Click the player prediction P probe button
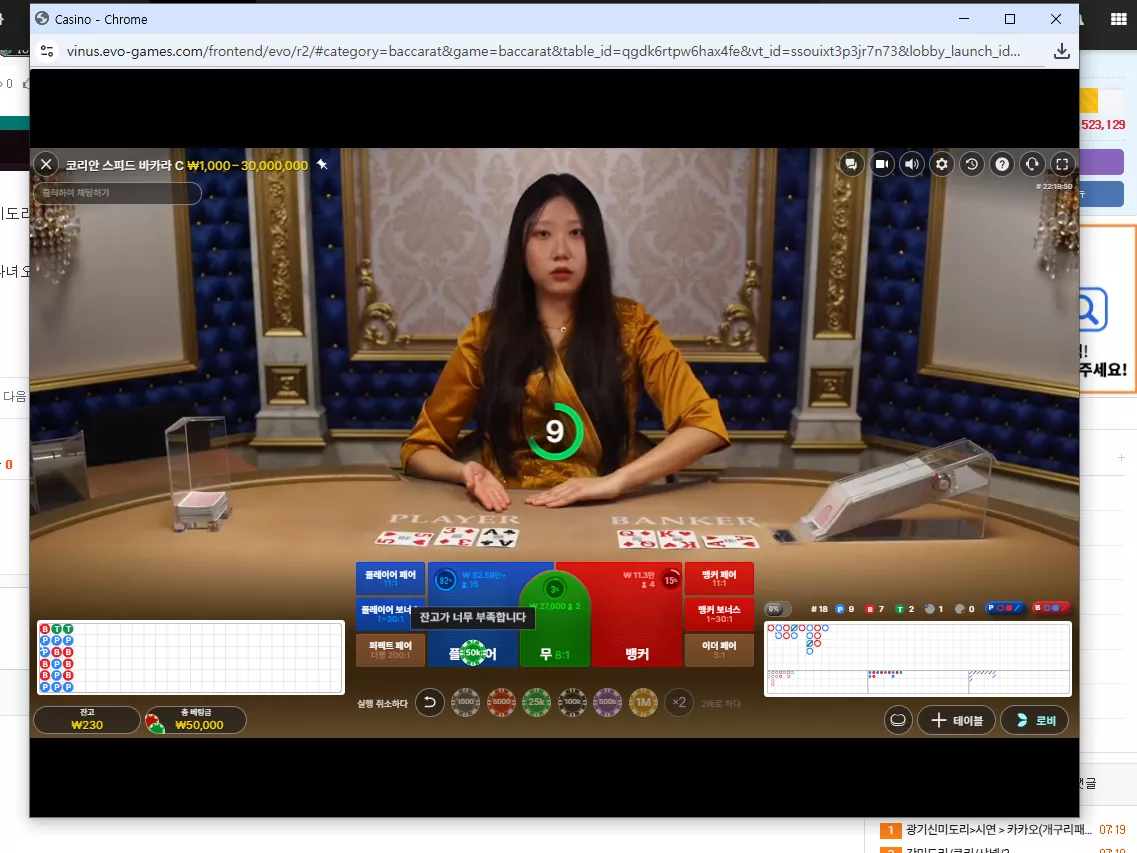 [1004, 608]
